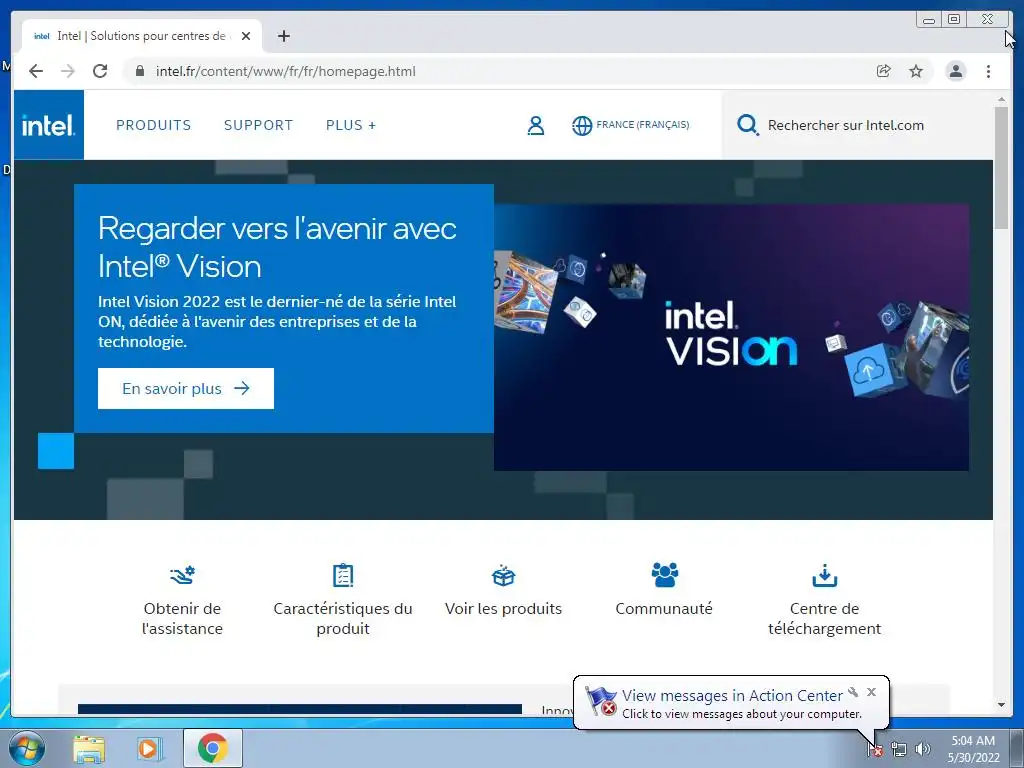Open Windows Explorer from the taskbar
This screenshot has width=1024, height=768.
click(89, 748)
